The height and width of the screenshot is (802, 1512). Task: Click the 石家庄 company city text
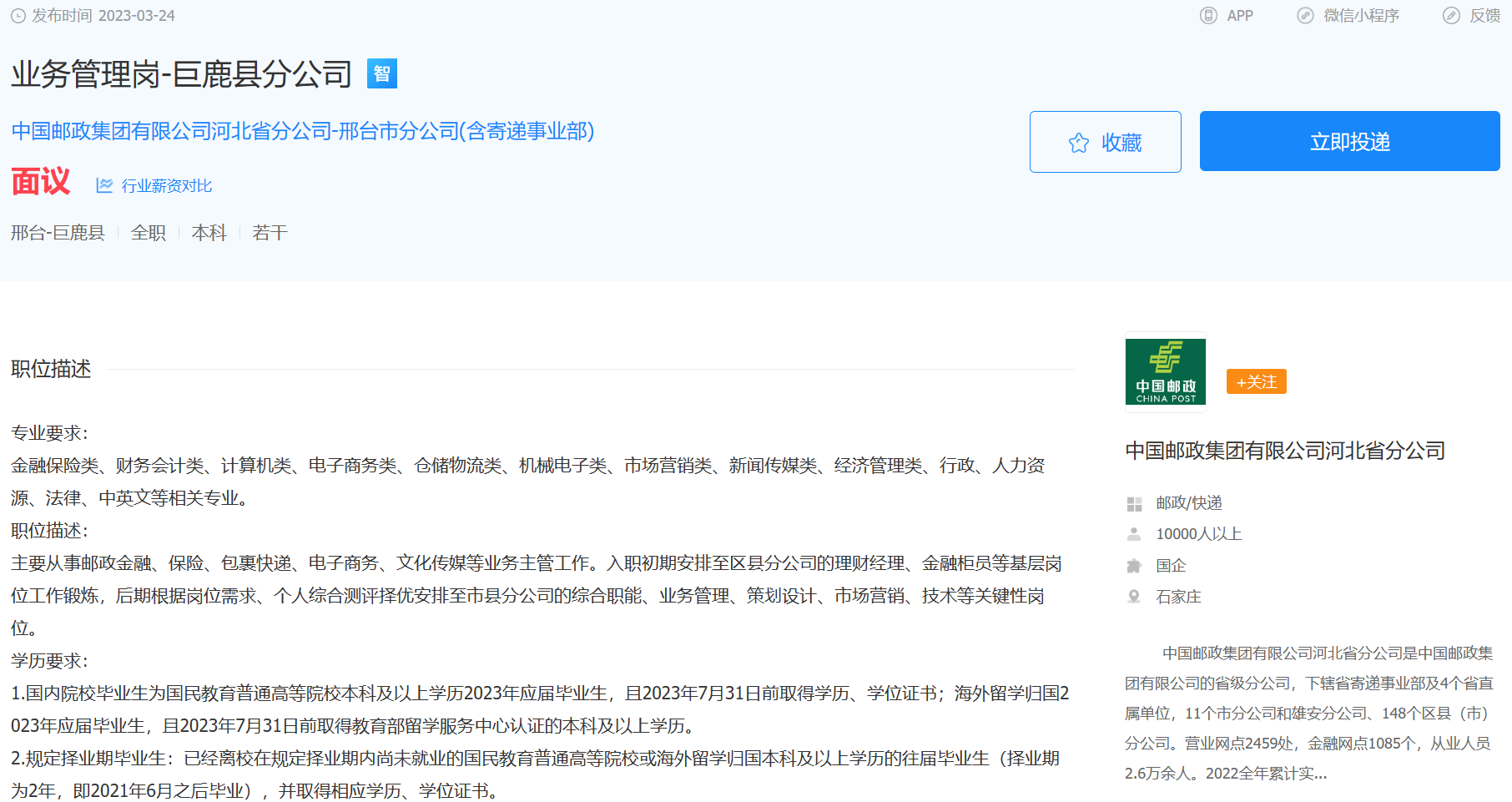tap(1179, 597)
